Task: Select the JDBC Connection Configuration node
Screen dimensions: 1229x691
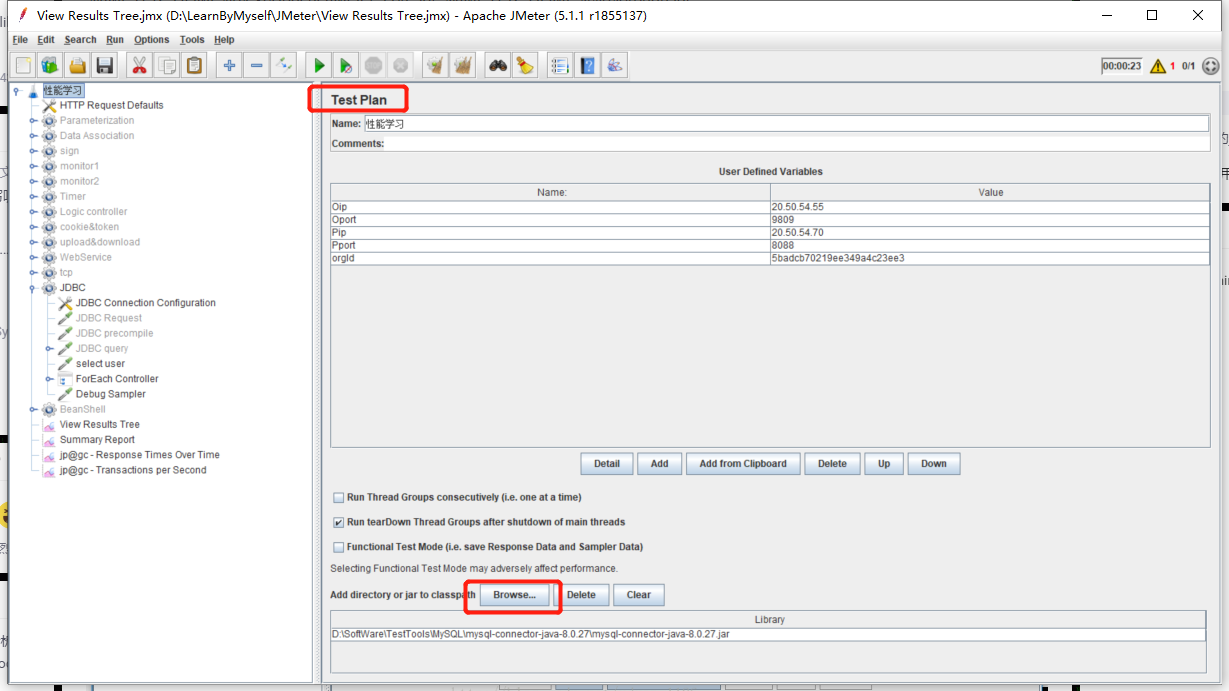Action: click(x=146, y=303)
